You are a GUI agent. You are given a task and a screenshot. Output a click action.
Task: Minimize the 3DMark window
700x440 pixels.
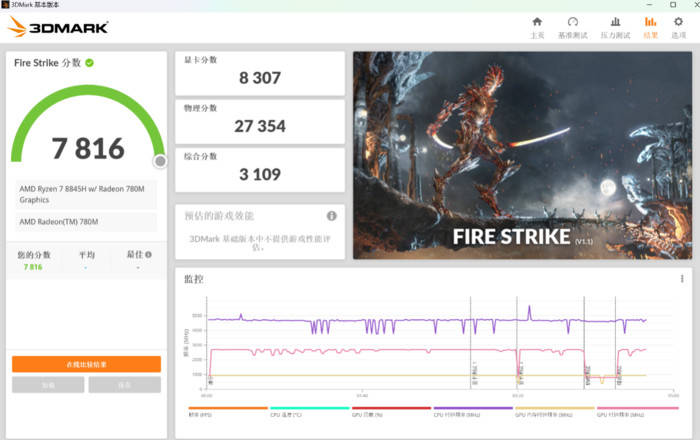[650, 4]
